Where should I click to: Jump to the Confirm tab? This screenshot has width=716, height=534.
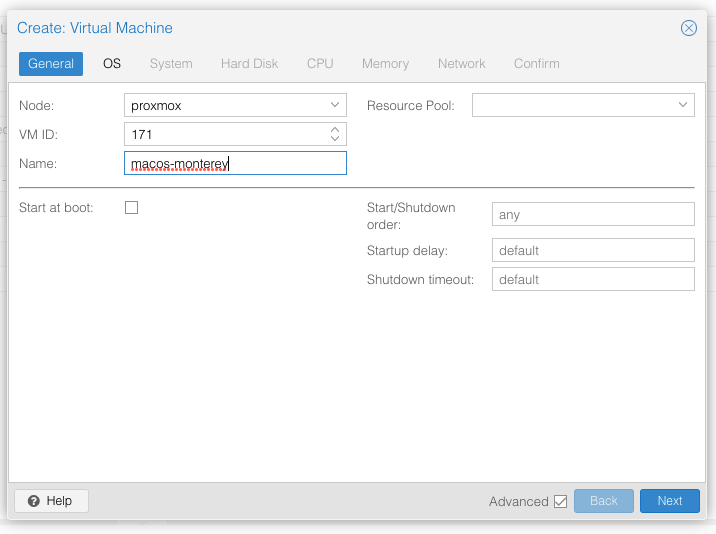(x=537, y=63)
